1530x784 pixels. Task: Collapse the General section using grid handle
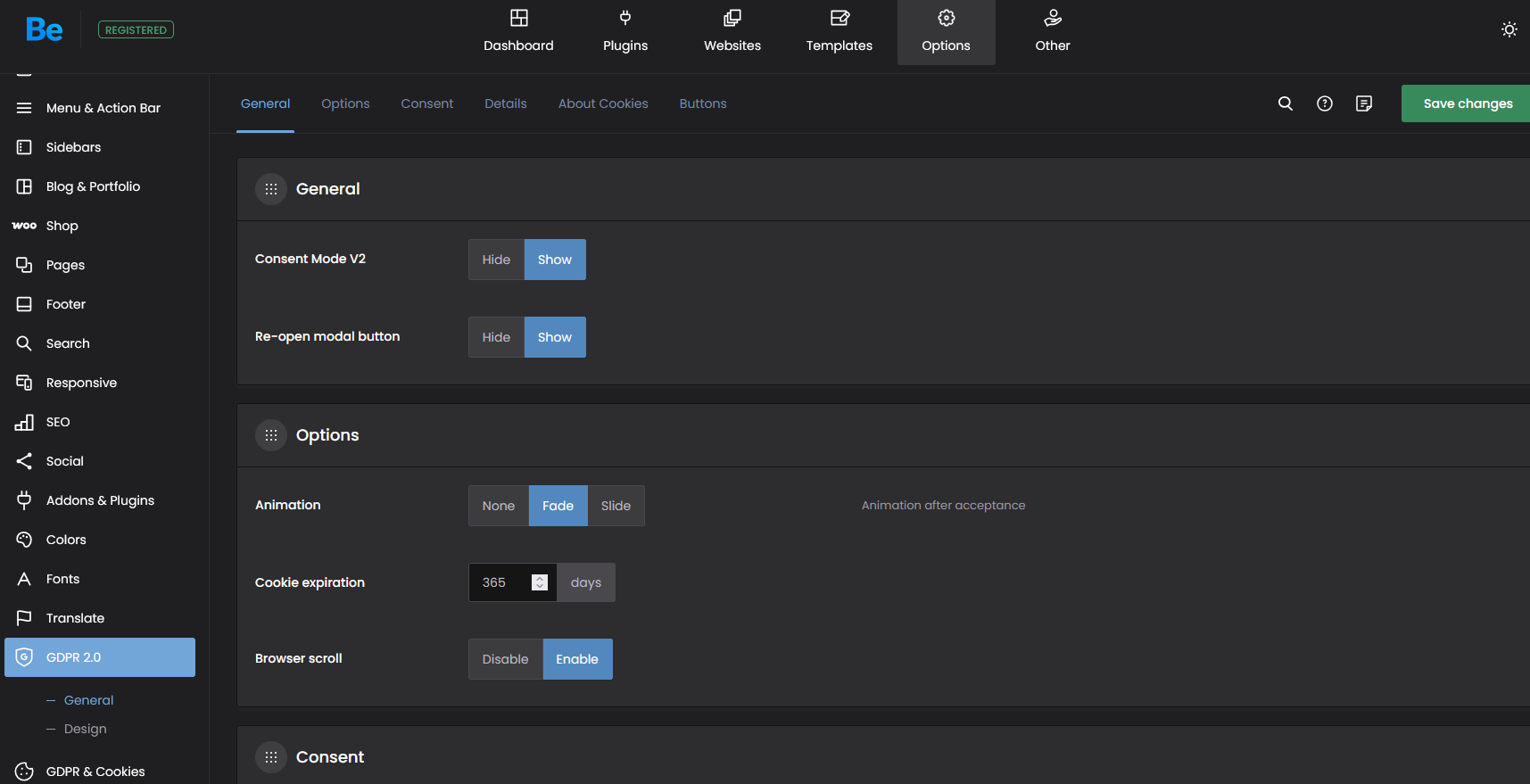tap(271, 189)
